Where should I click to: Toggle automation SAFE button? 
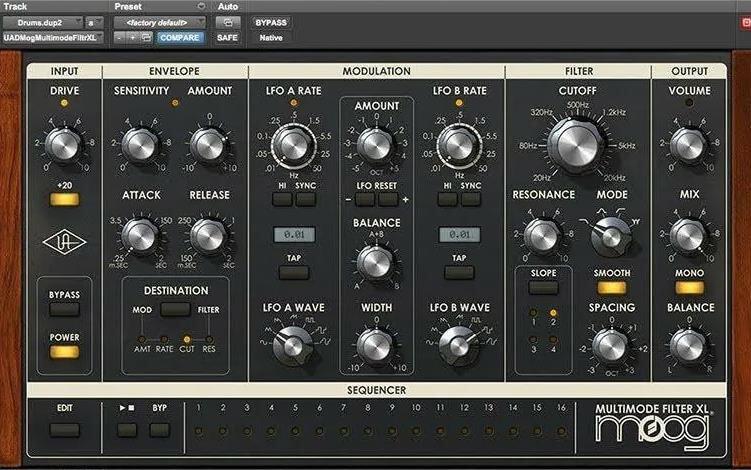[x=227, y=37]
